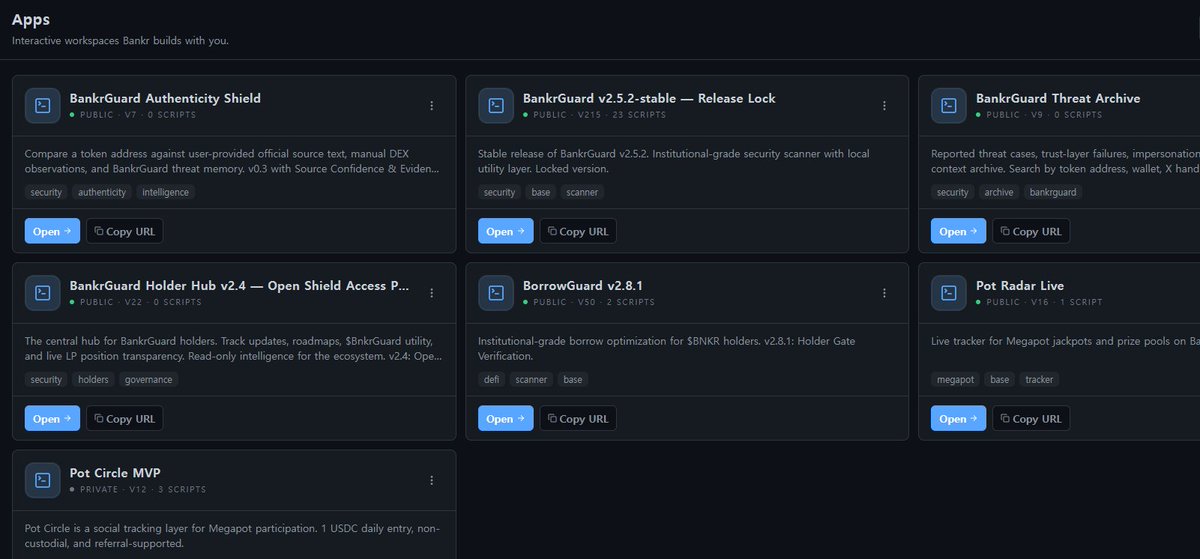Open the three-dot menu for BorrowGuard v2.8.1

(885, 293)
